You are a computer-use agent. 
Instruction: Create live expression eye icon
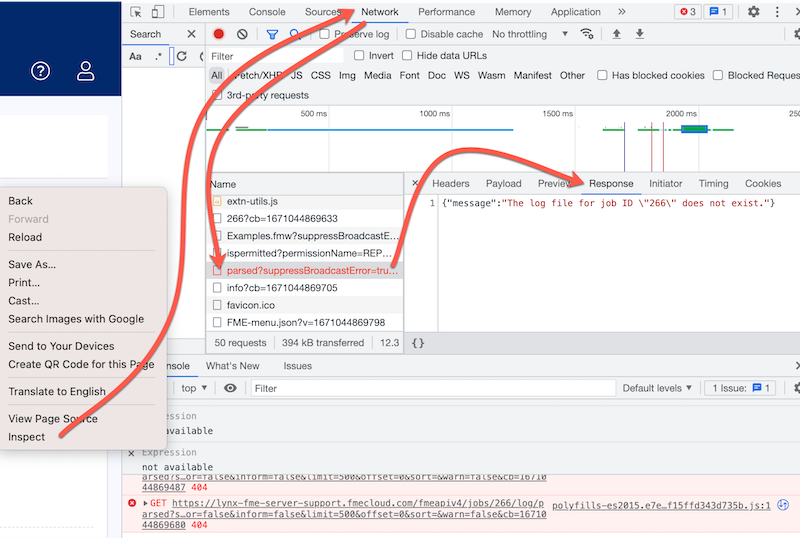tap(230, 388)
